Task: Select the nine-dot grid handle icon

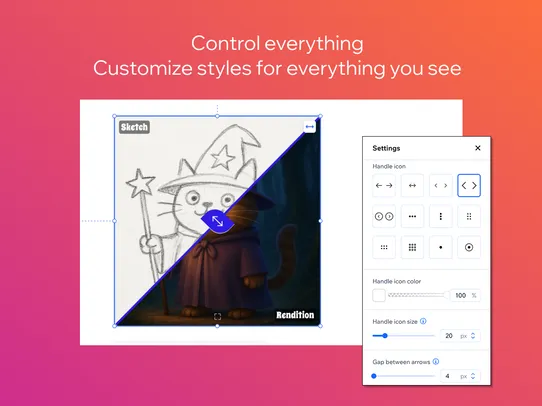Action: click(x=412, y=247)
